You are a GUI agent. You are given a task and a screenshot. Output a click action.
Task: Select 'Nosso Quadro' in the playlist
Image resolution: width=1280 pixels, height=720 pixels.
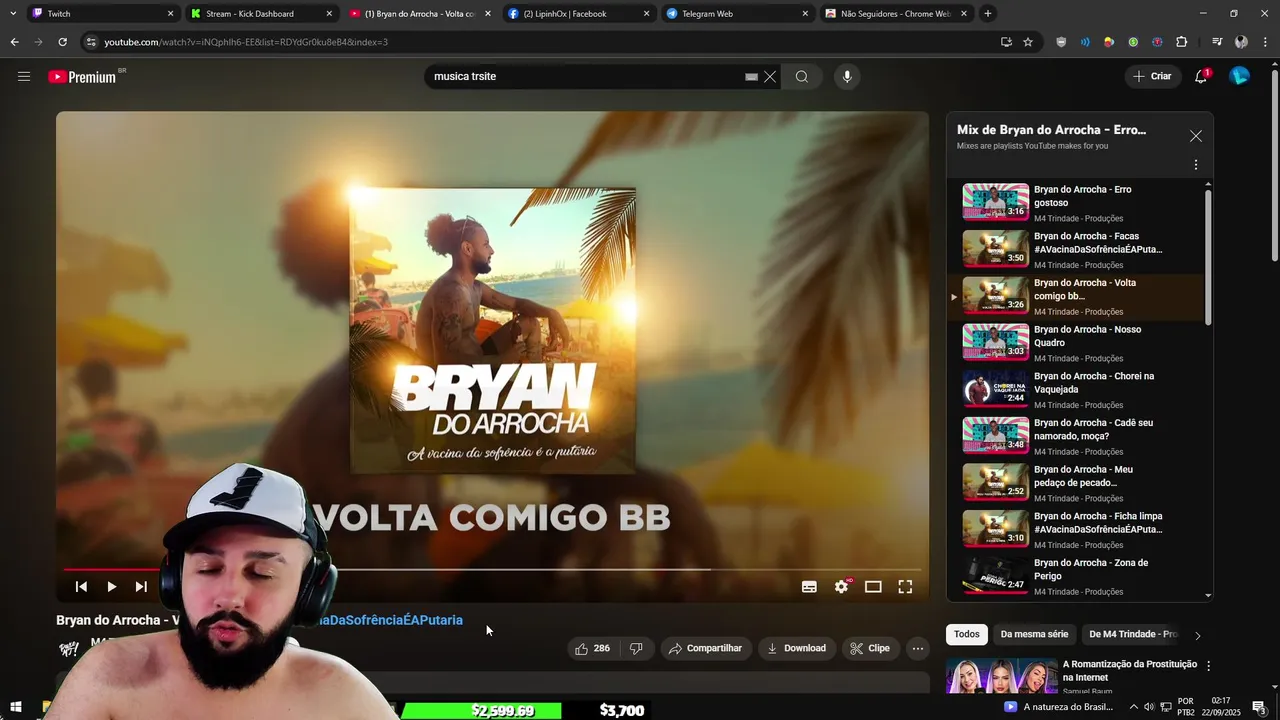point(1075,343)
